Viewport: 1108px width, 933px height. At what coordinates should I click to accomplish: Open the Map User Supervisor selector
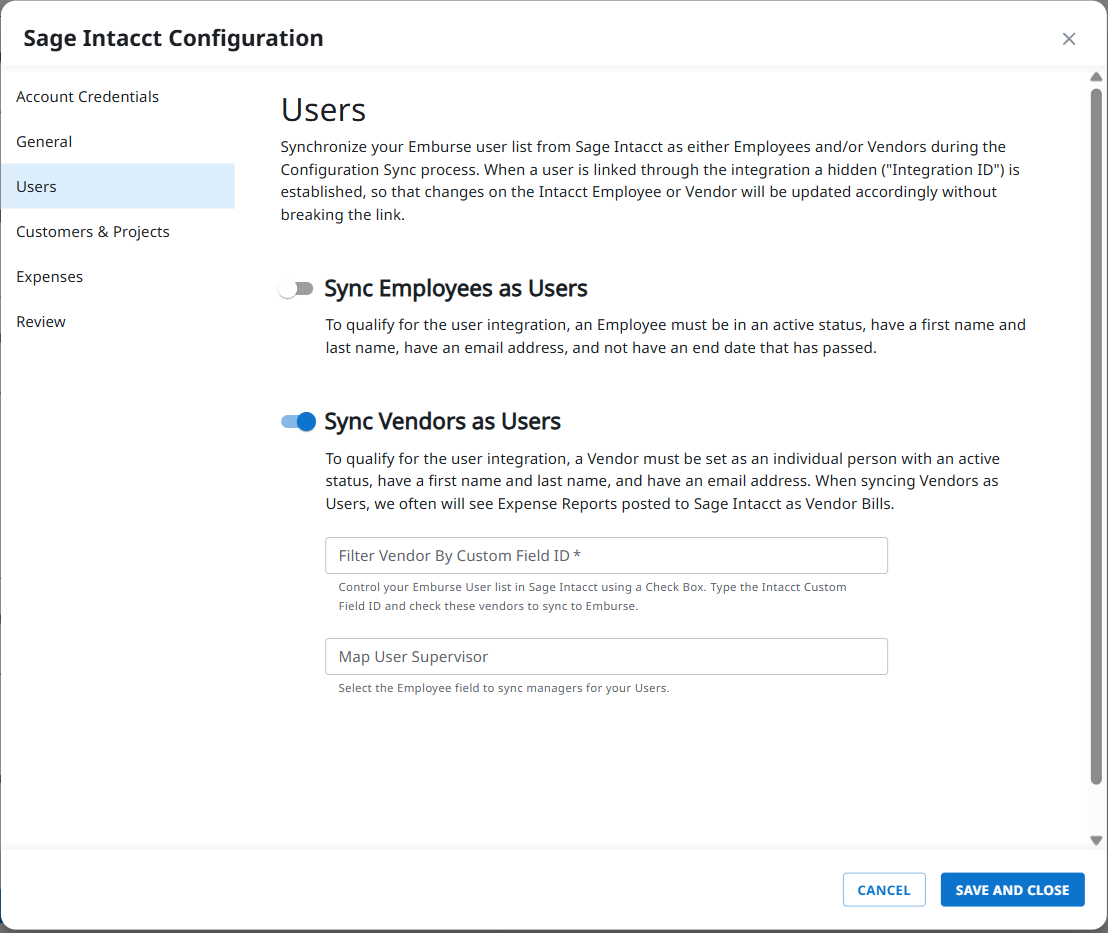pyautogui.click(x=605, y=656)
